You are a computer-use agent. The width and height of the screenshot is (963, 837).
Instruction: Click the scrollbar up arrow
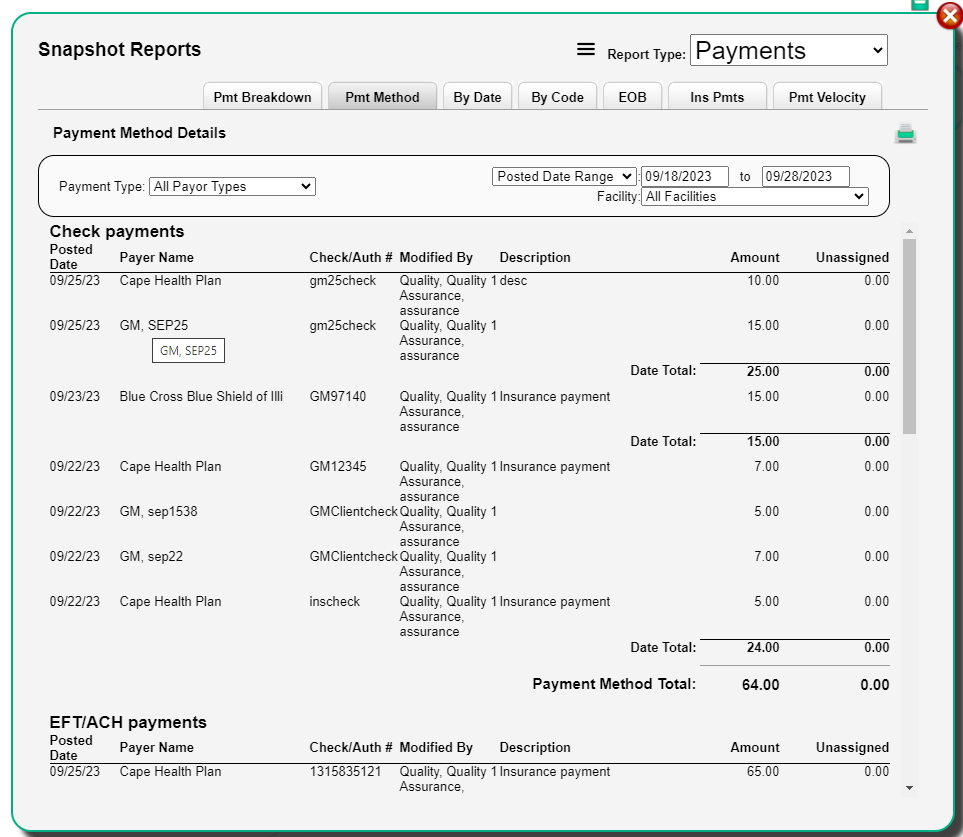pos(909,231)
